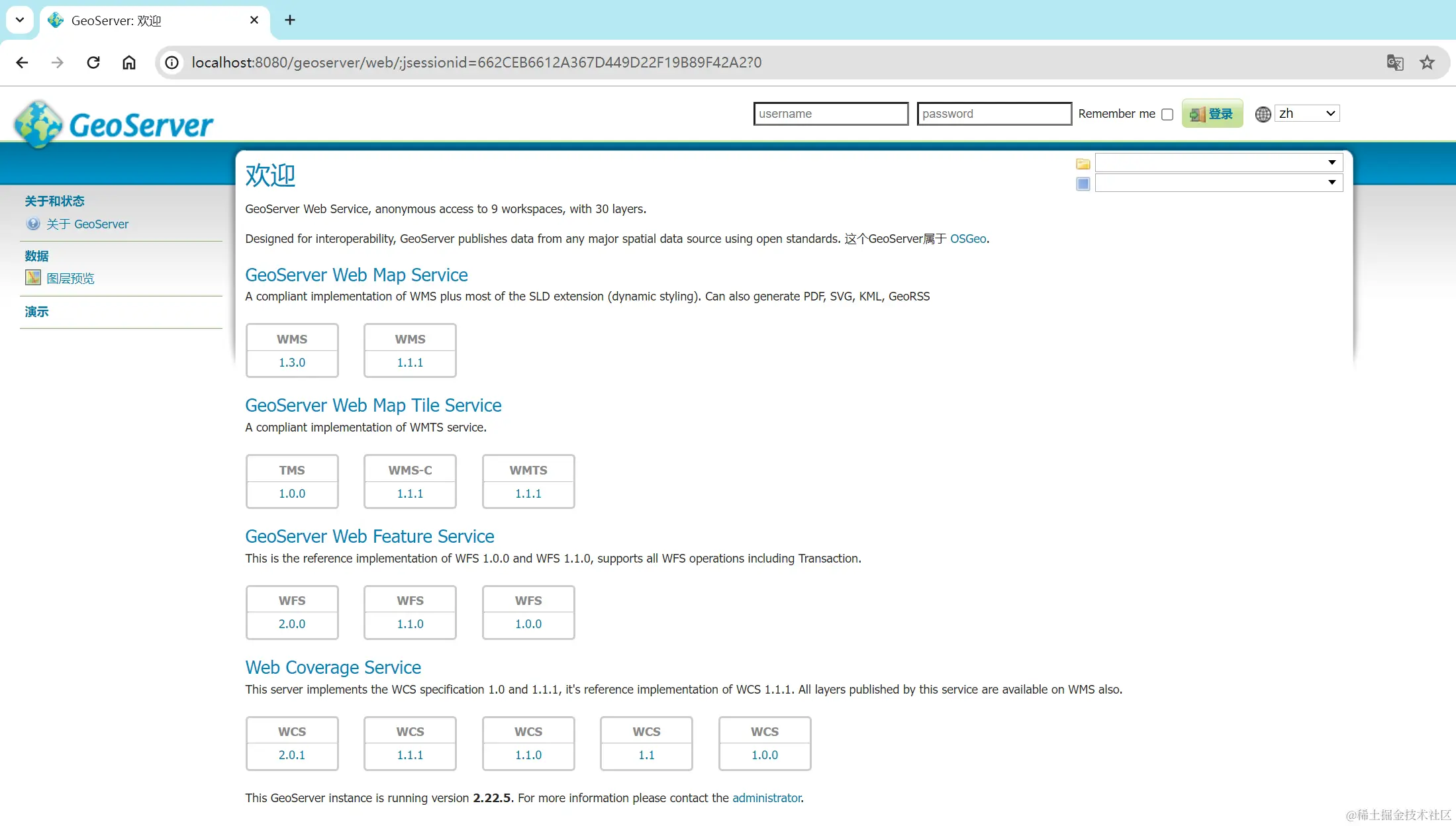Click the translate page icon
The width and height of the screenshot is (1456, 826).
tap(1394, 62)
